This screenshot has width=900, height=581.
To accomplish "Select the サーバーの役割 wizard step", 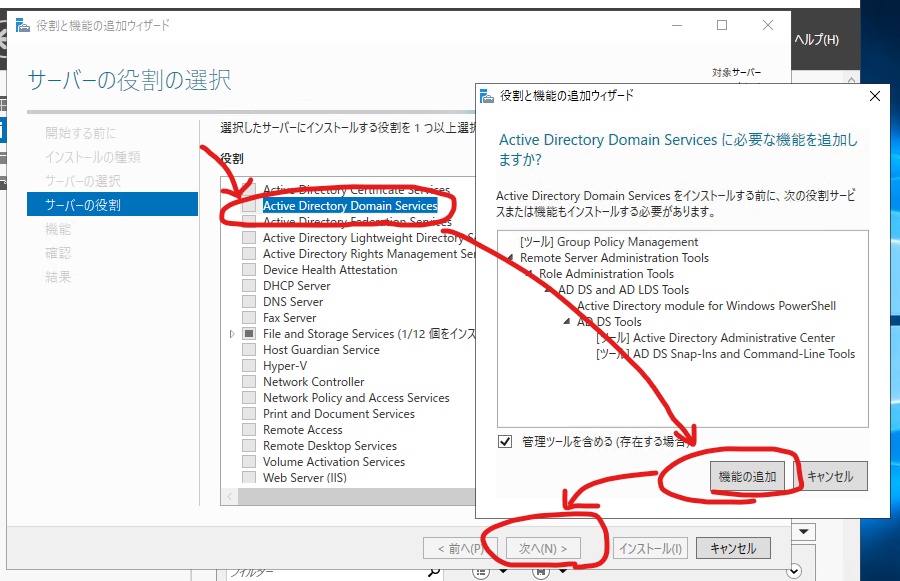I will pos(112,204).
